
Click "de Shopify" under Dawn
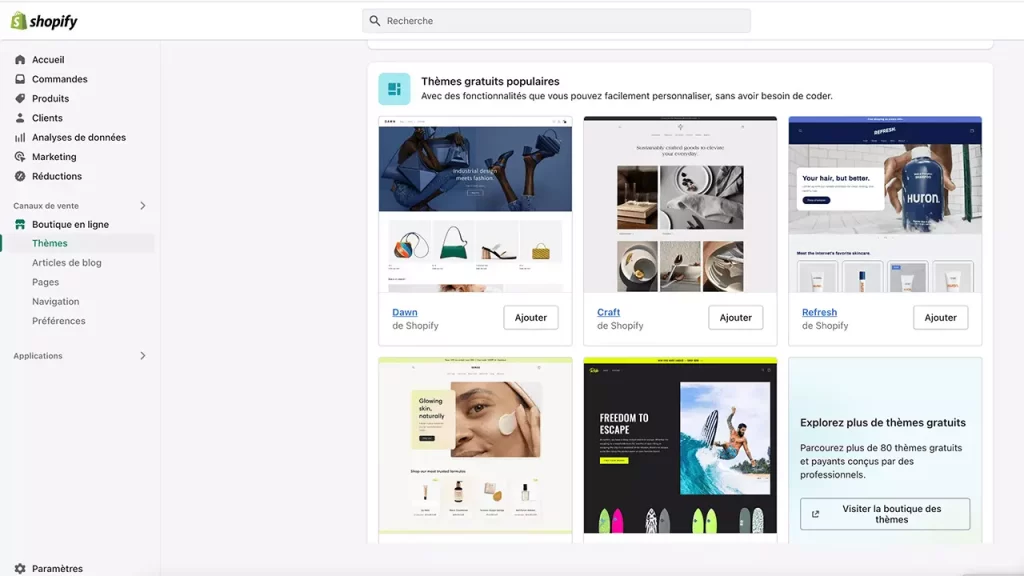(415, 326)
